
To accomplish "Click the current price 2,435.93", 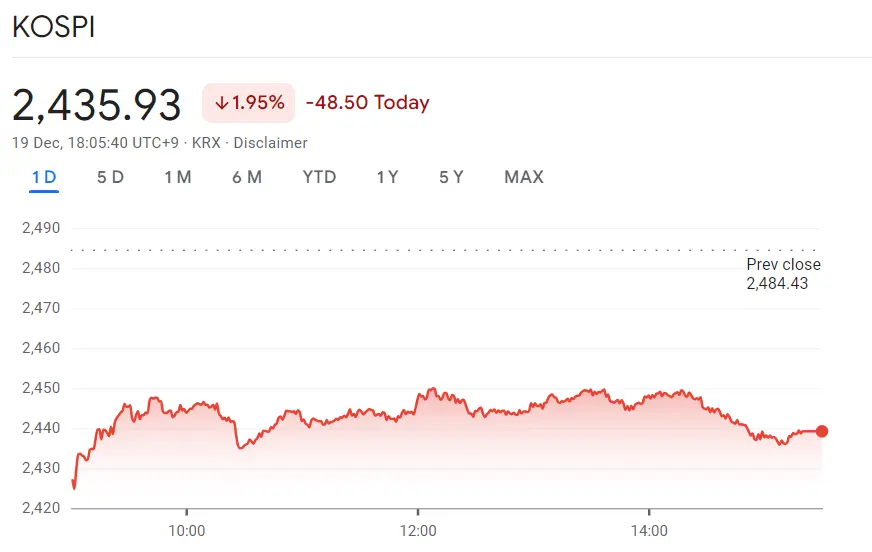I will pyautogui.click(x=97, y=104).
